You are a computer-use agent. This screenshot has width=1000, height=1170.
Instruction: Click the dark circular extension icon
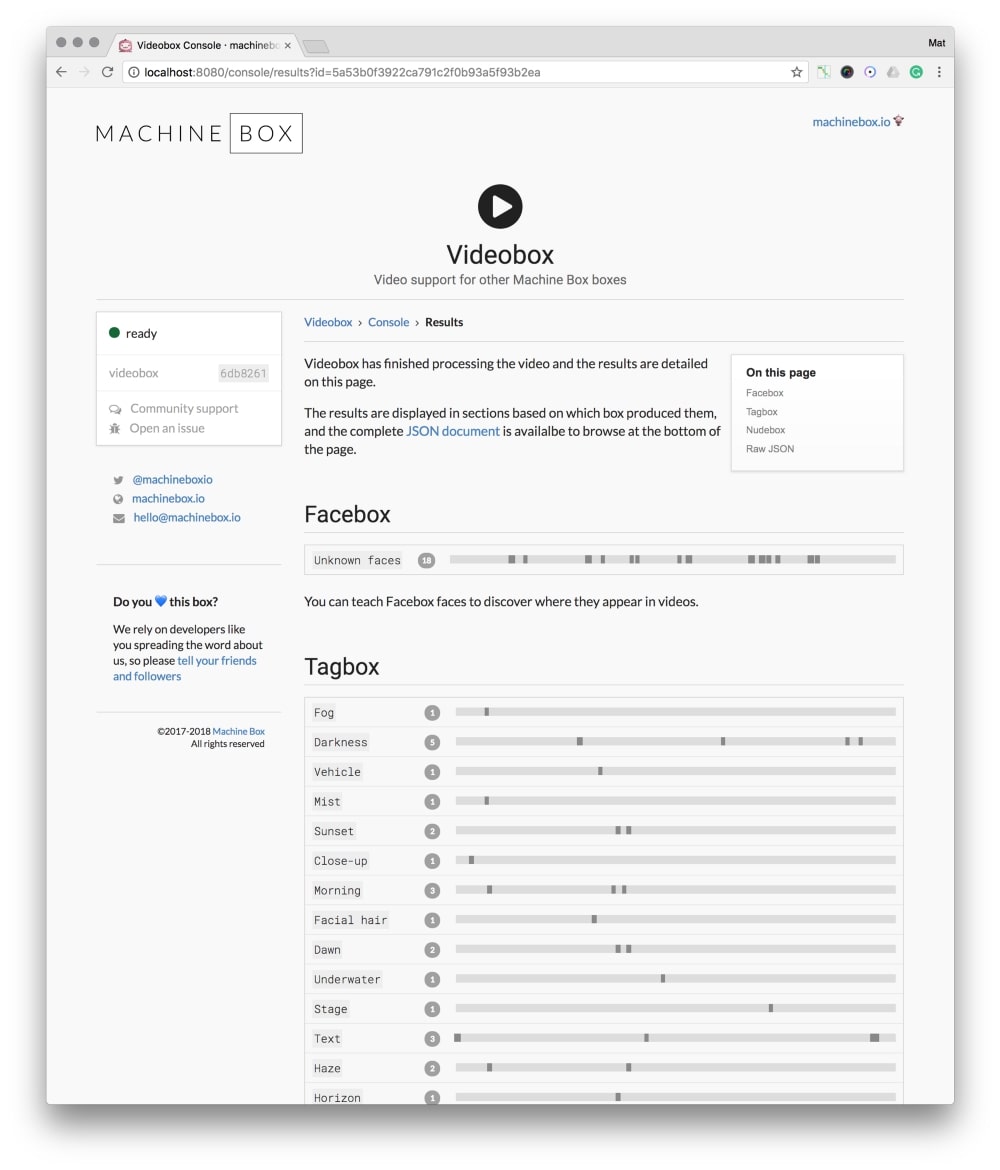(846, 72)
